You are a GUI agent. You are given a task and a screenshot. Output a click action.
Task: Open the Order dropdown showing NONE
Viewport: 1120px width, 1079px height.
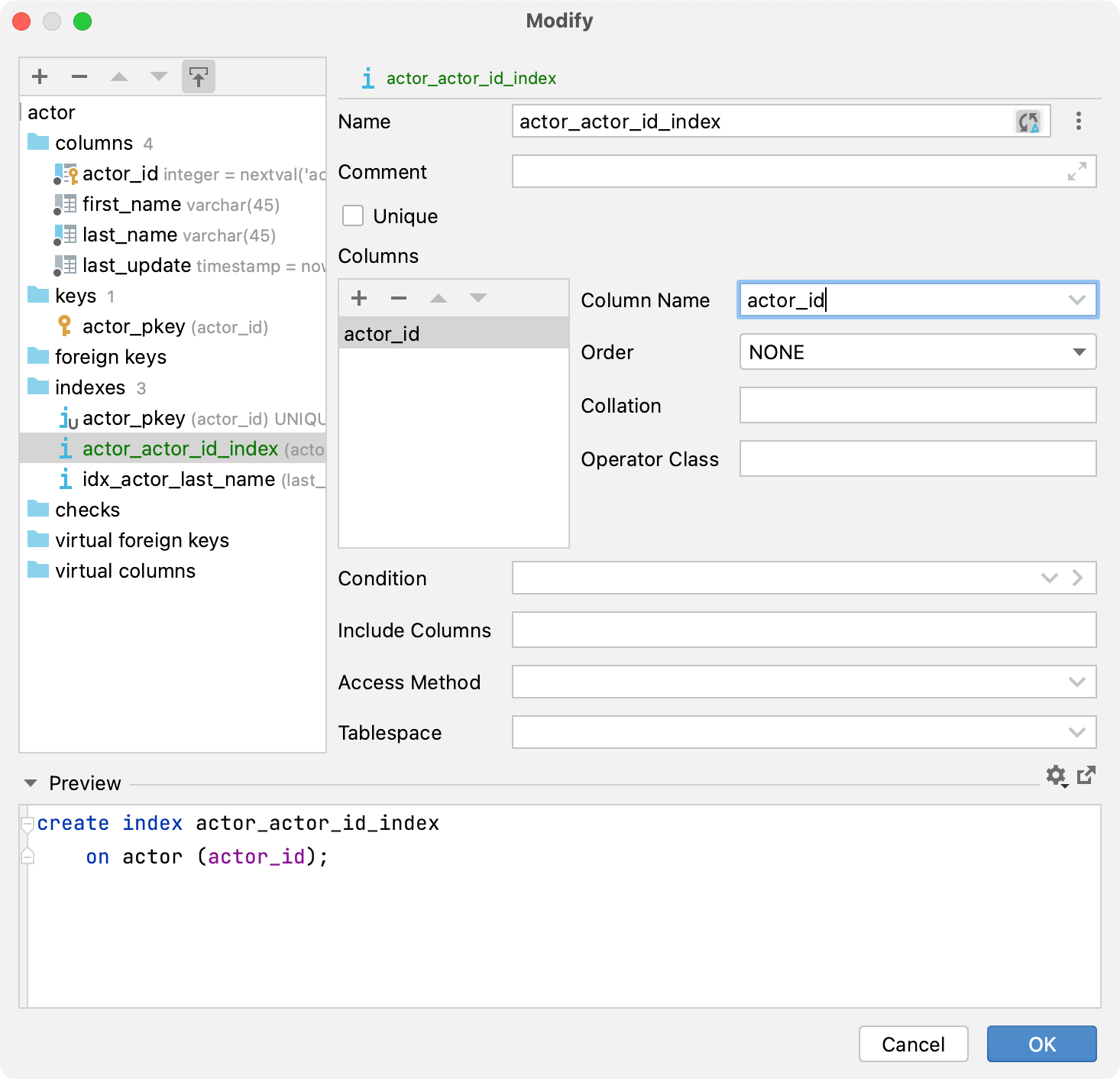point(1080,352)
